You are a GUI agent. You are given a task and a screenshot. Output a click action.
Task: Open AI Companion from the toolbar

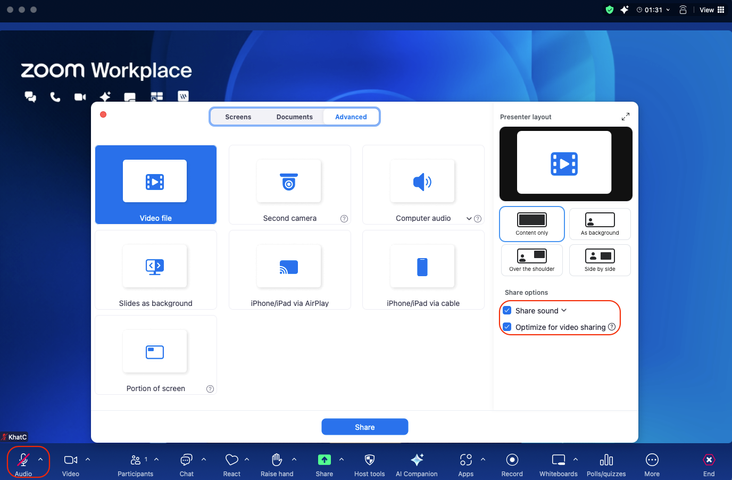coord(417,460)
